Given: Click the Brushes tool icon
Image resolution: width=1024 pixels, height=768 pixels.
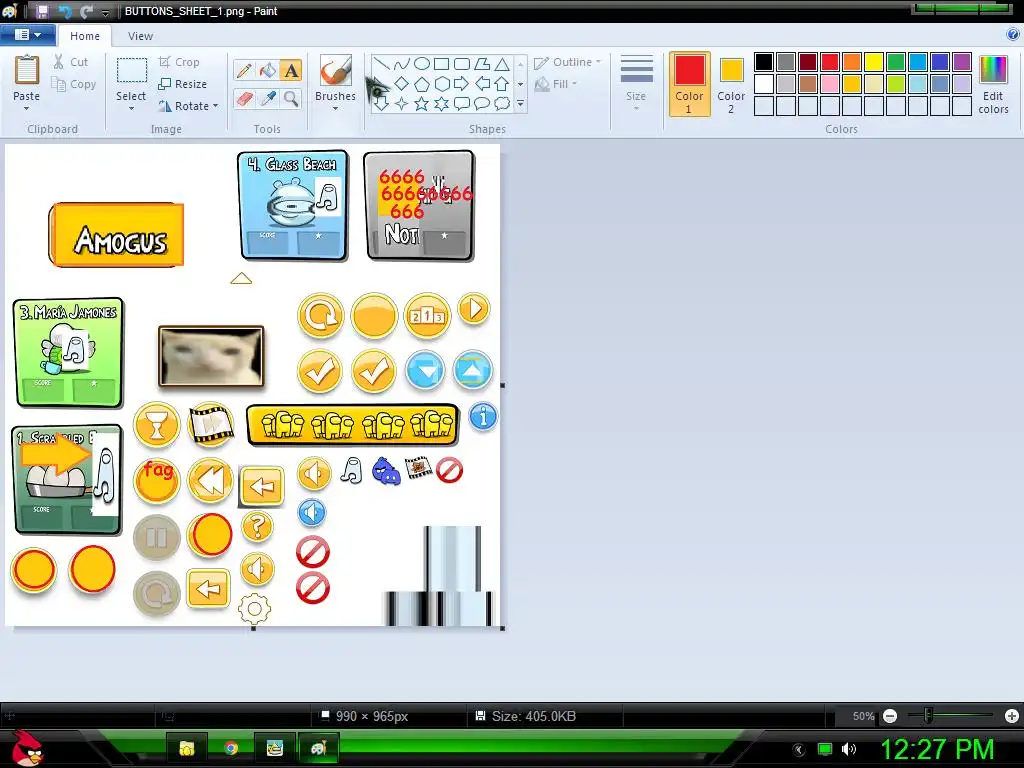Looking at the screenshot, I should coord(336,71).
